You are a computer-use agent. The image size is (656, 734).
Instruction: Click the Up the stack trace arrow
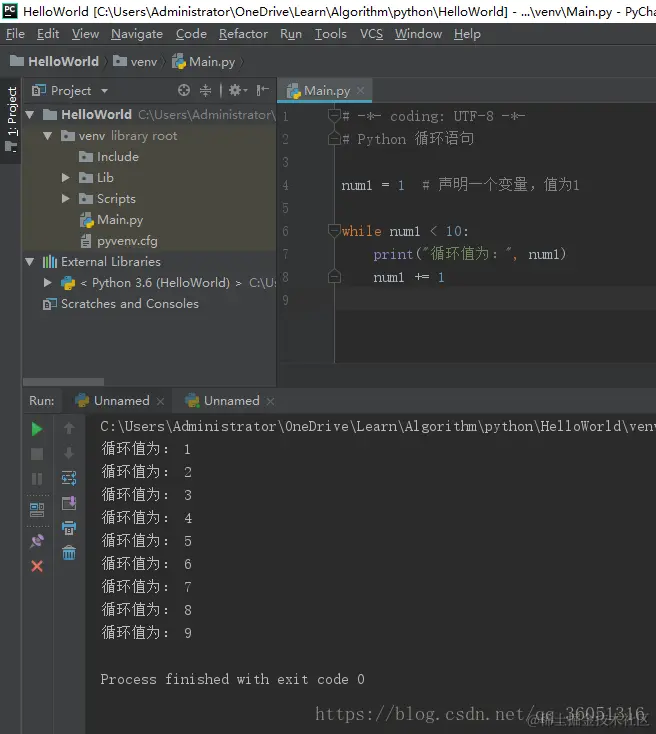(x=69, y=428)
